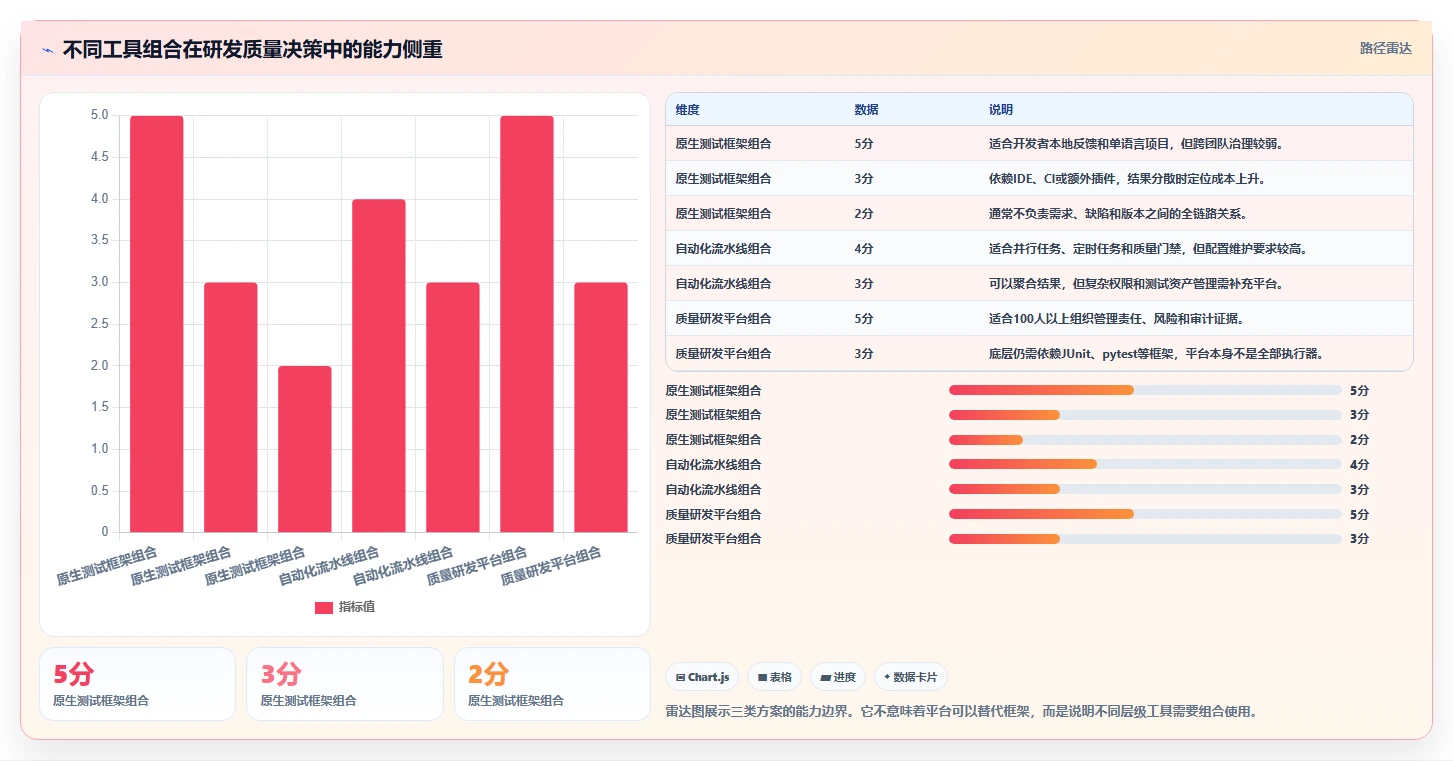This screenshot has width=1453, height=761.
Task: Click the first chart bar, 原生测试框架组合 at 5
Action: coord(157,324)
